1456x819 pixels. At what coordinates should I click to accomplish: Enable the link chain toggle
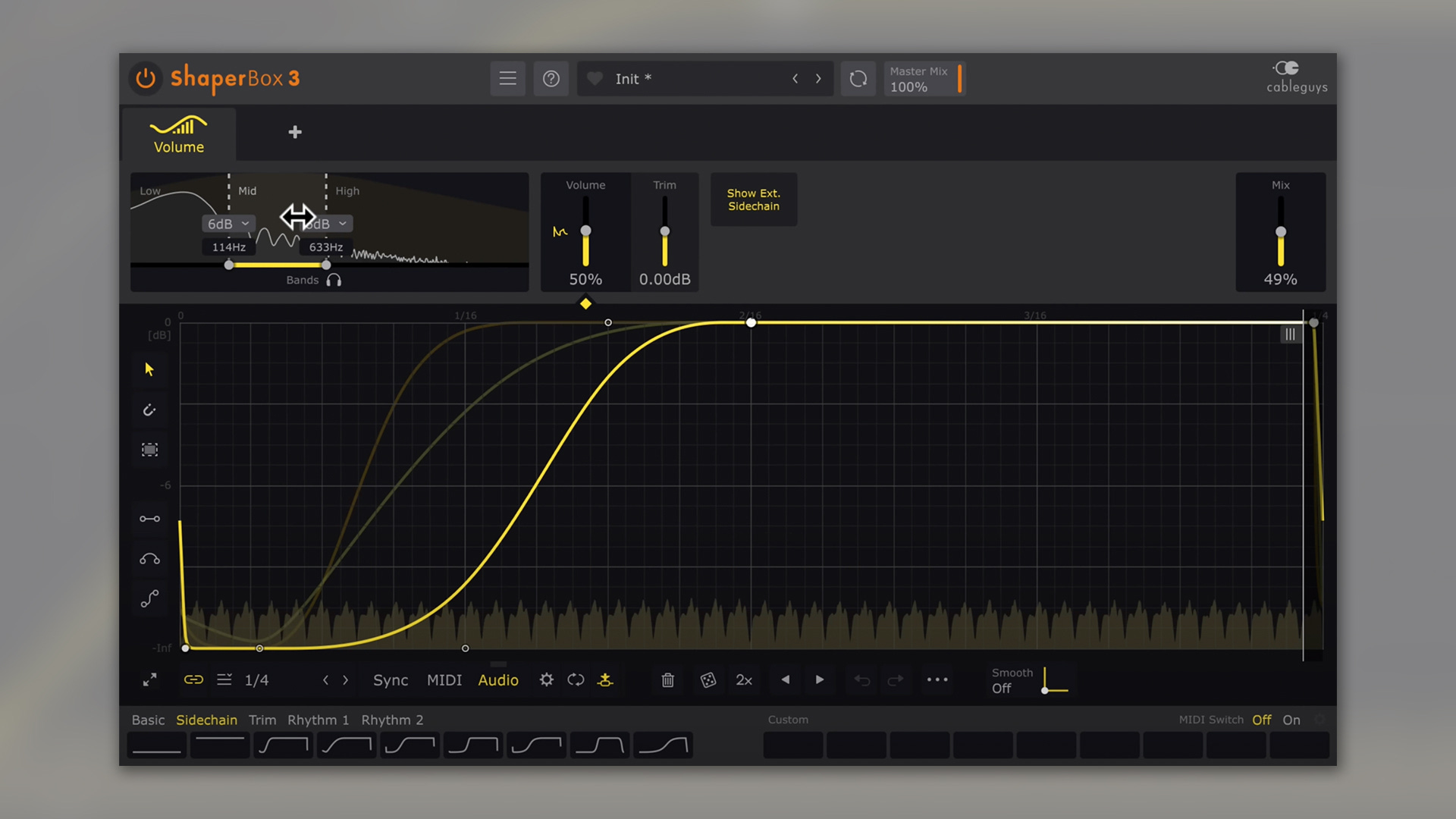pyautogui.click(x=193, y=680)
